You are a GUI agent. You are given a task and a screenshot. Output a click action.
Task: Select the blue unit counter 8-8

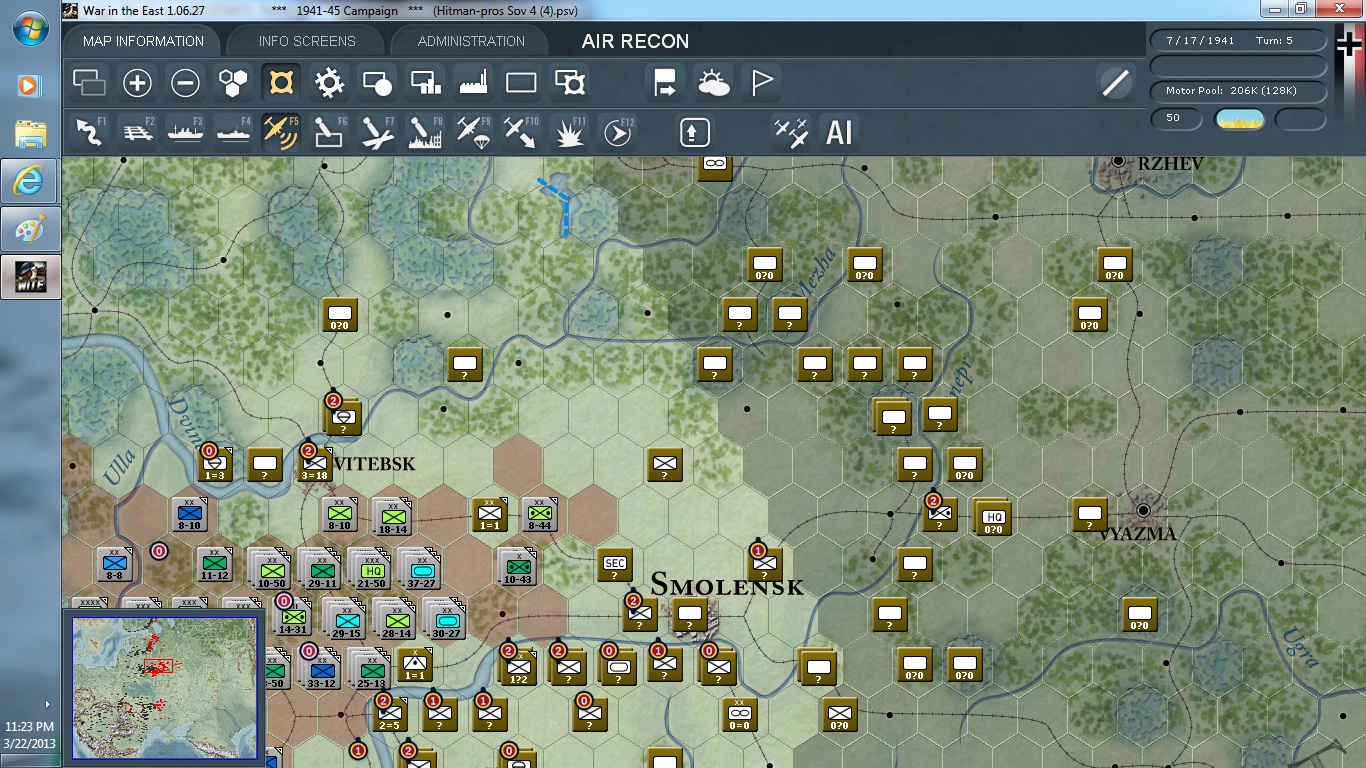pyautogui.click(x=115, y=565)
